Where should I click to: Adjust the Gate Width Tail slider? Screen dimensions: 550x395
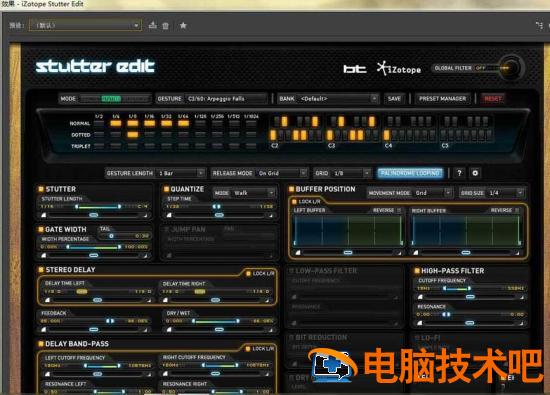pos(123,236)
